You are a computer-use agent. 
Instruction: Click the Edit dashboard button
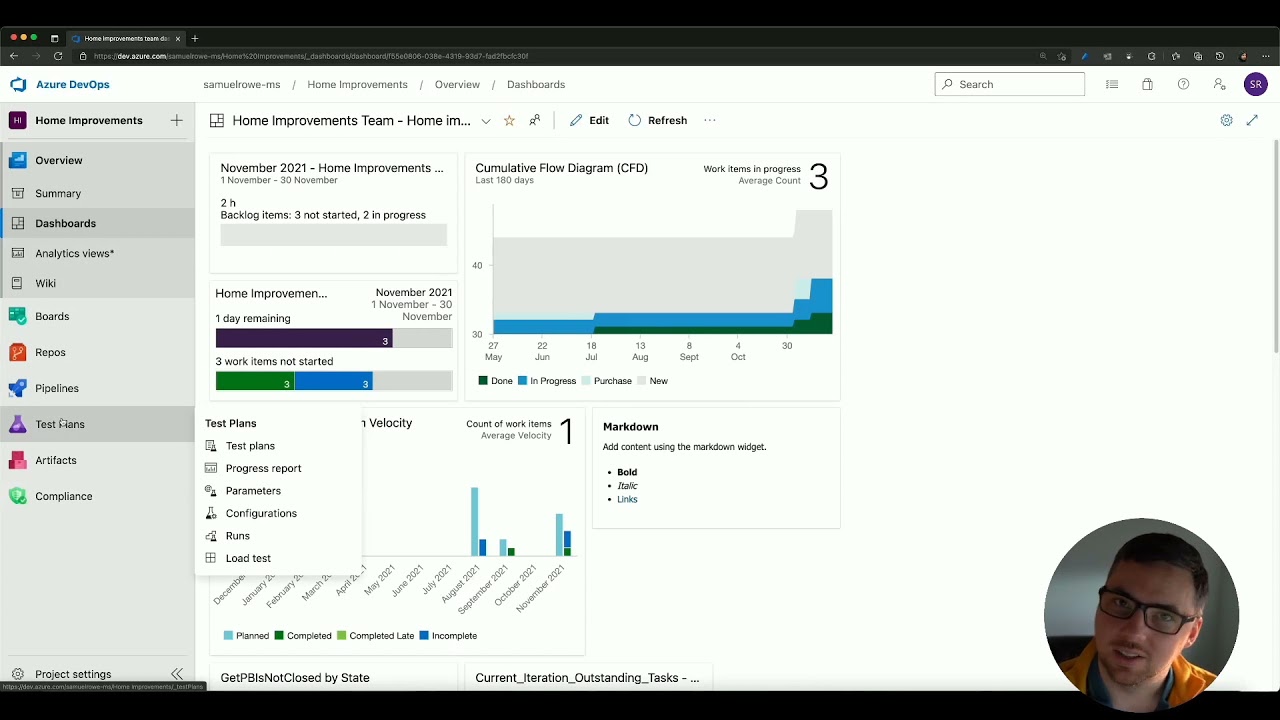[589, 120]
